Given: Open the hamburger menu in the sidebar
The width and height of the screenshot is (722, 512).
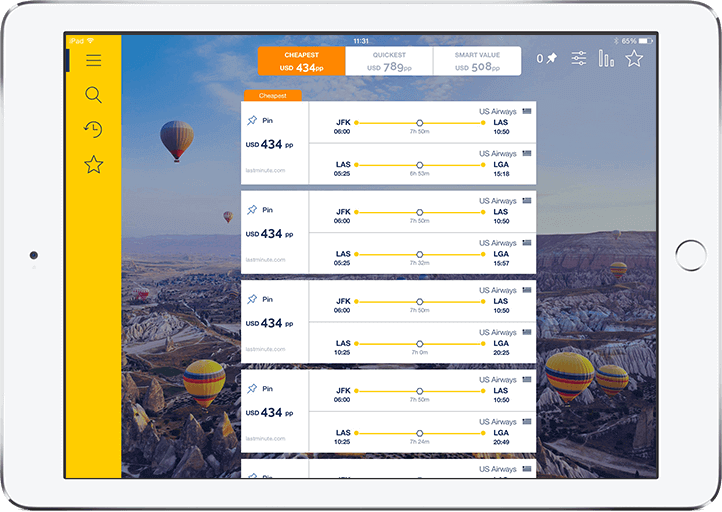Looking at the screenshot, I should point(93,60).
